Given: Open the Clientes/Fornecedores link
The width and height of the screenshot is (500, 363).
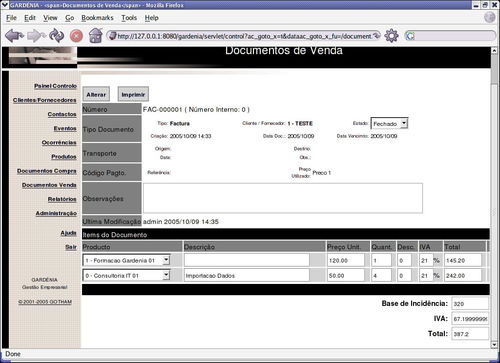Looking at the screenshot, I should 45,100.
